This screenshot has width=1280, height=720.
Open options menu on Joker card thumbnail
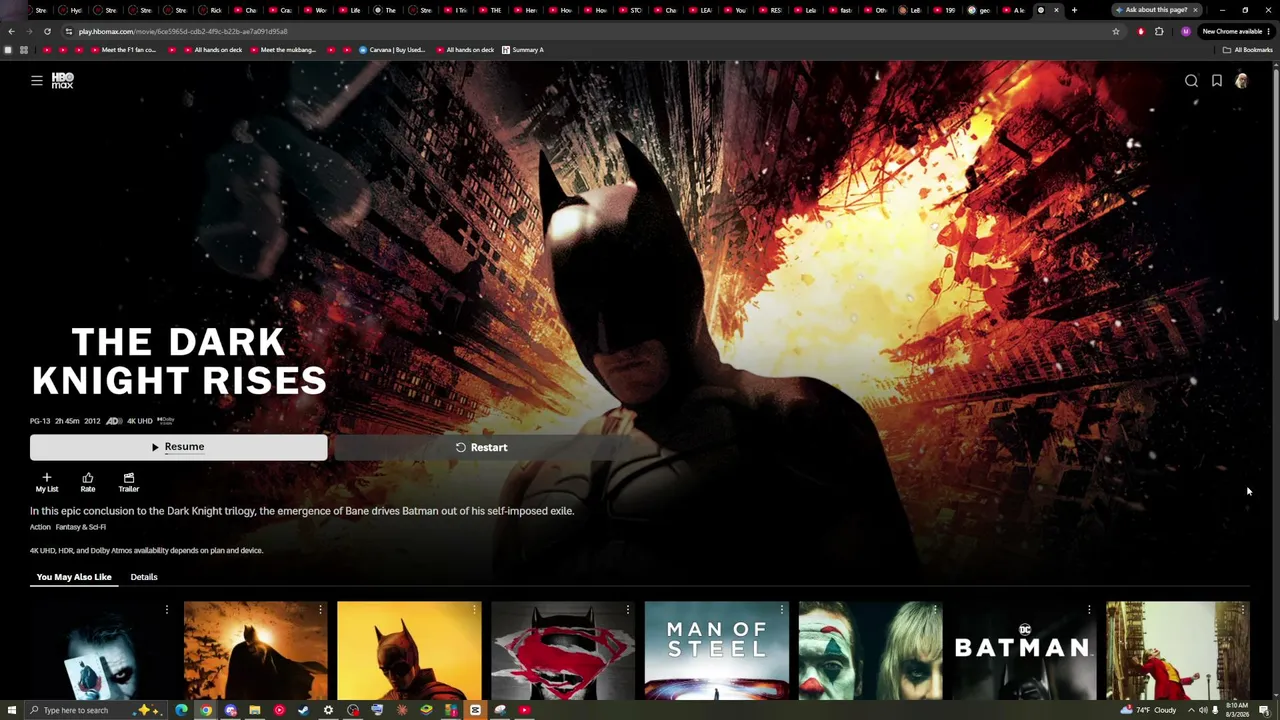[167, 609]
